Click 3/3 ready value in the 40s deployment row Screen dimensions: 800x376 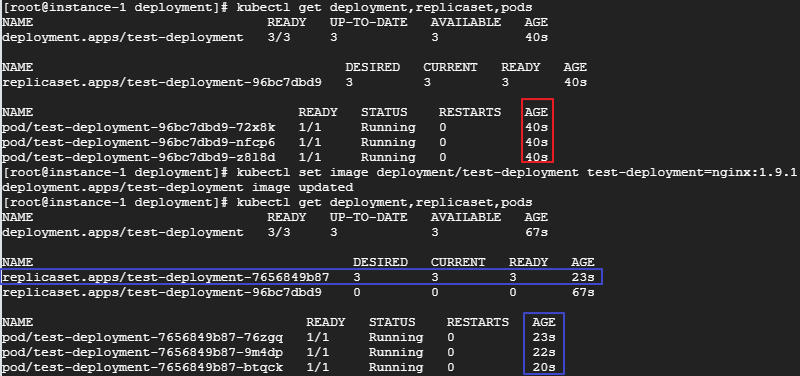pos(279,37)
